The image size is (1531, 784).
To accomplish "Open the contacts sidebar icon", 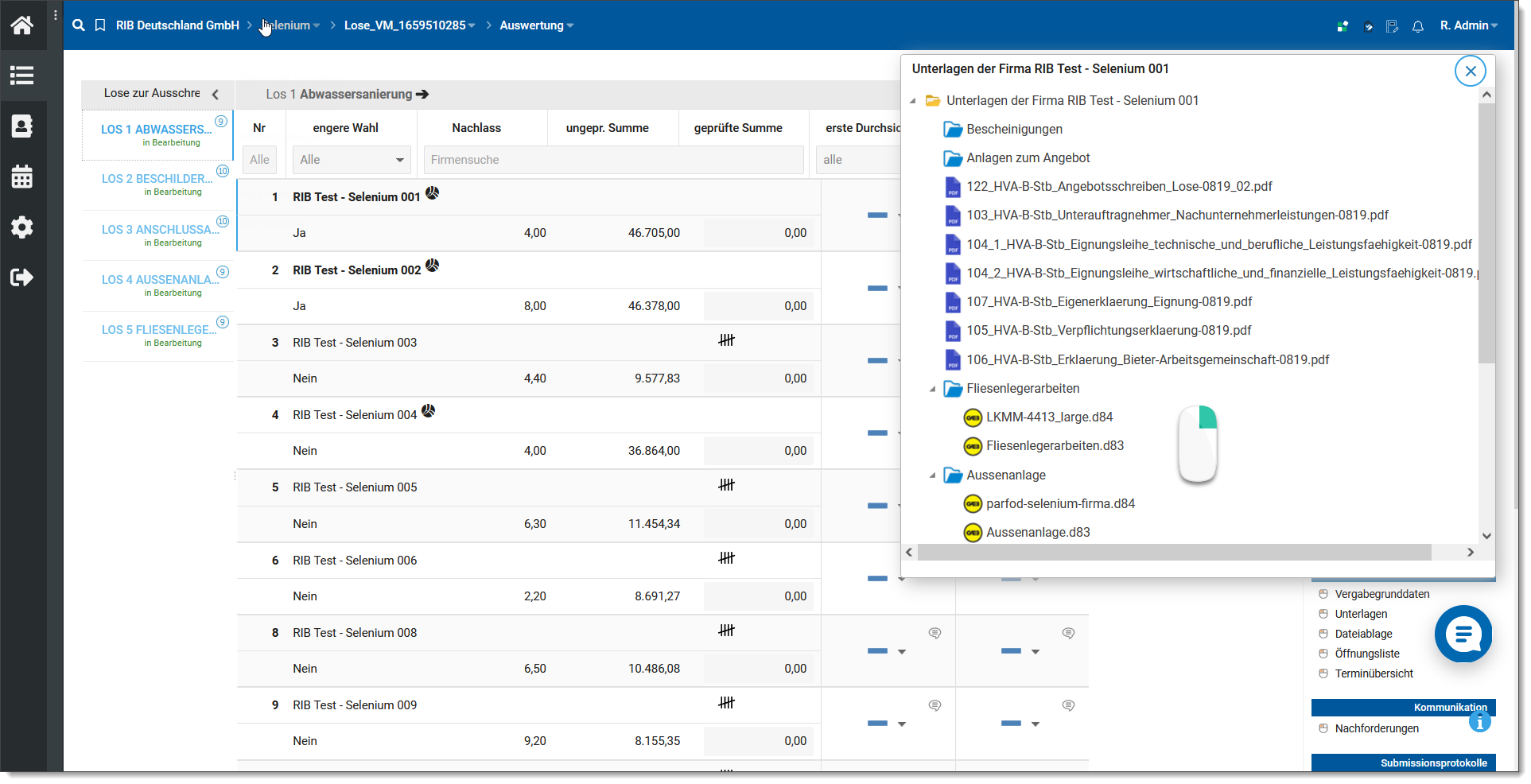I will (x=21, y=126).
